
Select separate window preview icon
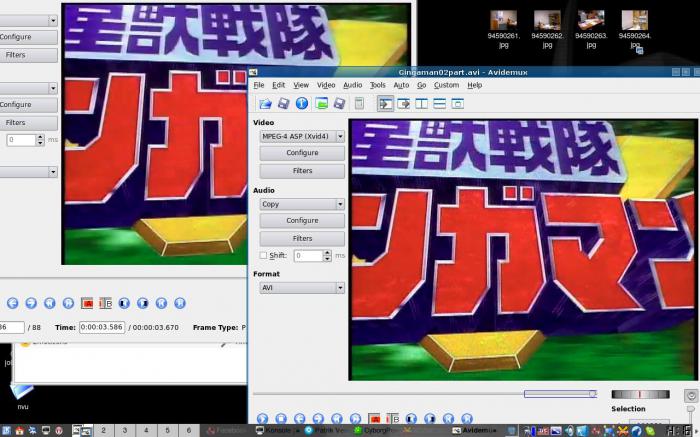458,104
